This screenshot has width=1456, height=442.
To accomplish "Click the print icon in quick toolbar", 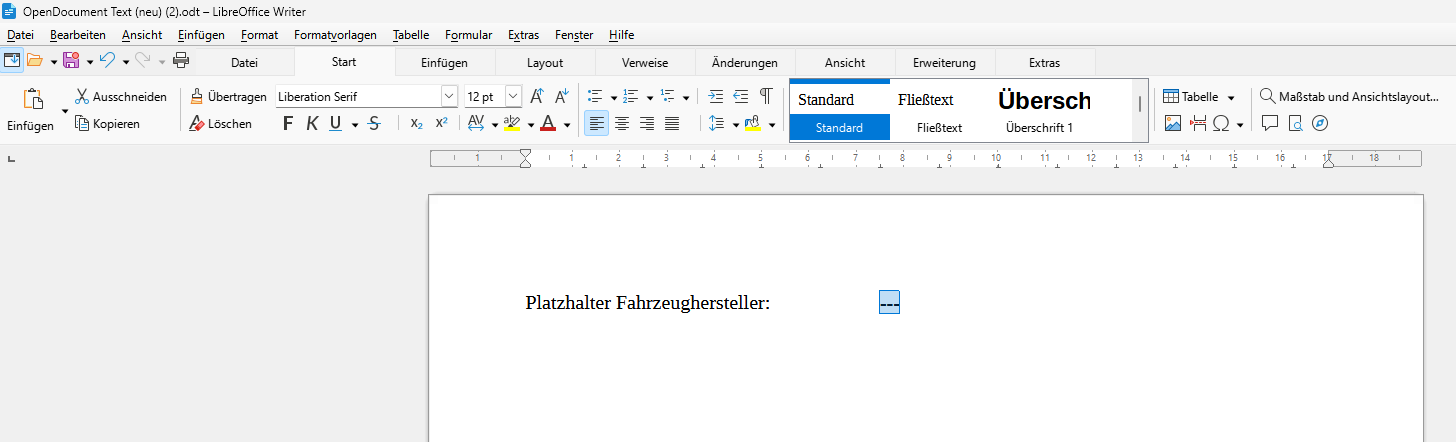I will pos(181,61).
